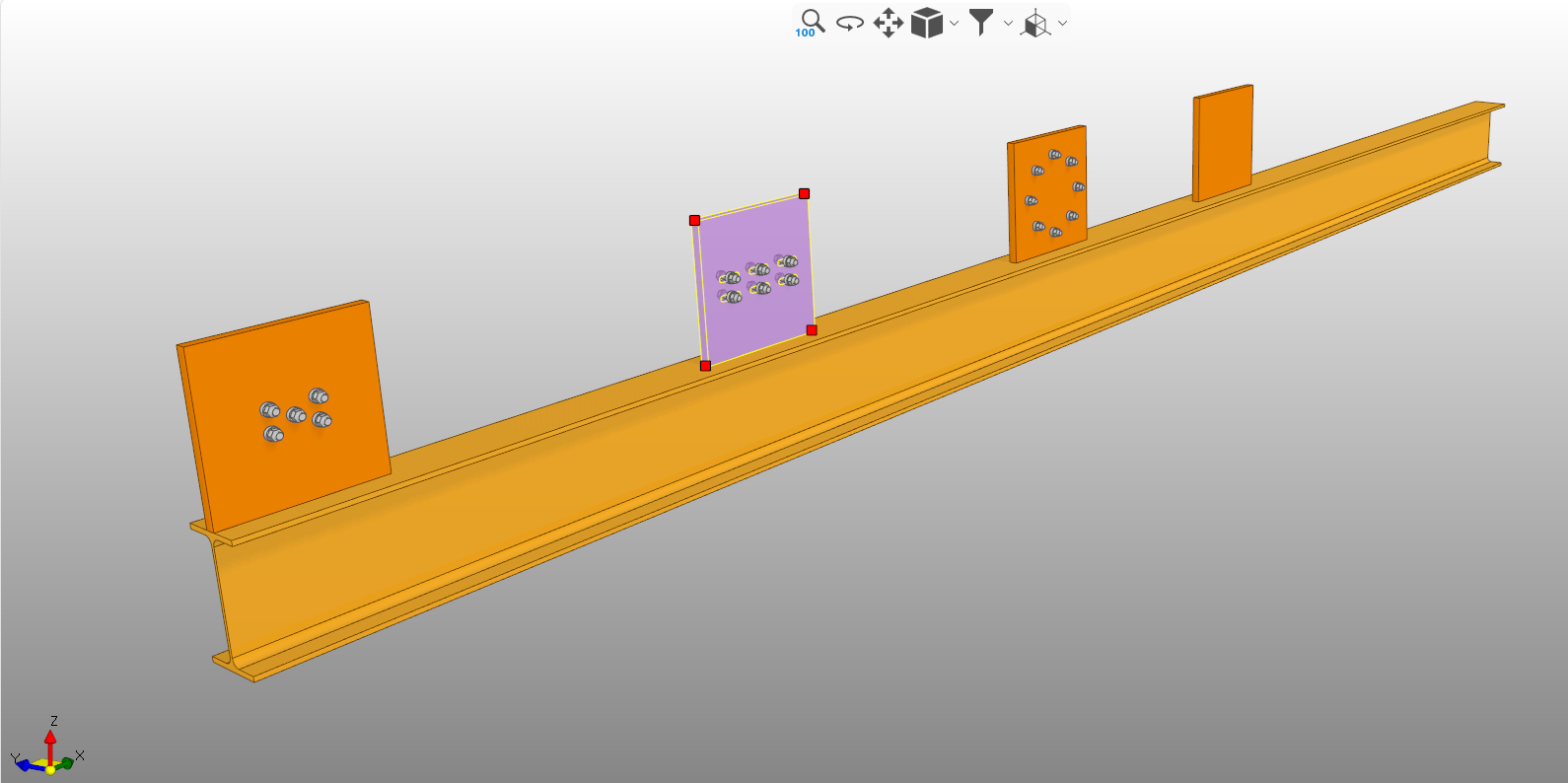
Task: Activate the pan view four-arrow tool
Action: pos(889,23)
